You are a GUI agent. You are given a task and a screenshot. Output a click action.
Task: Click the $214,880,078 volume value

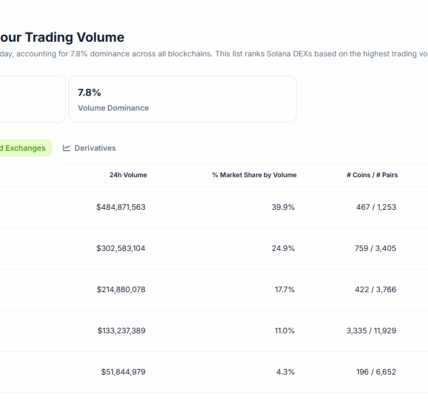pos(121,289)
